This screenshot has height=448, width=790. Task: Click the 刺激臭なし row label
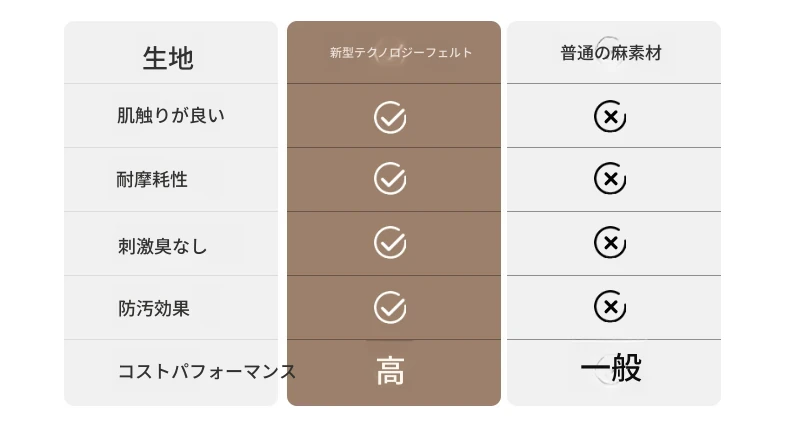(x=163, y=246)
